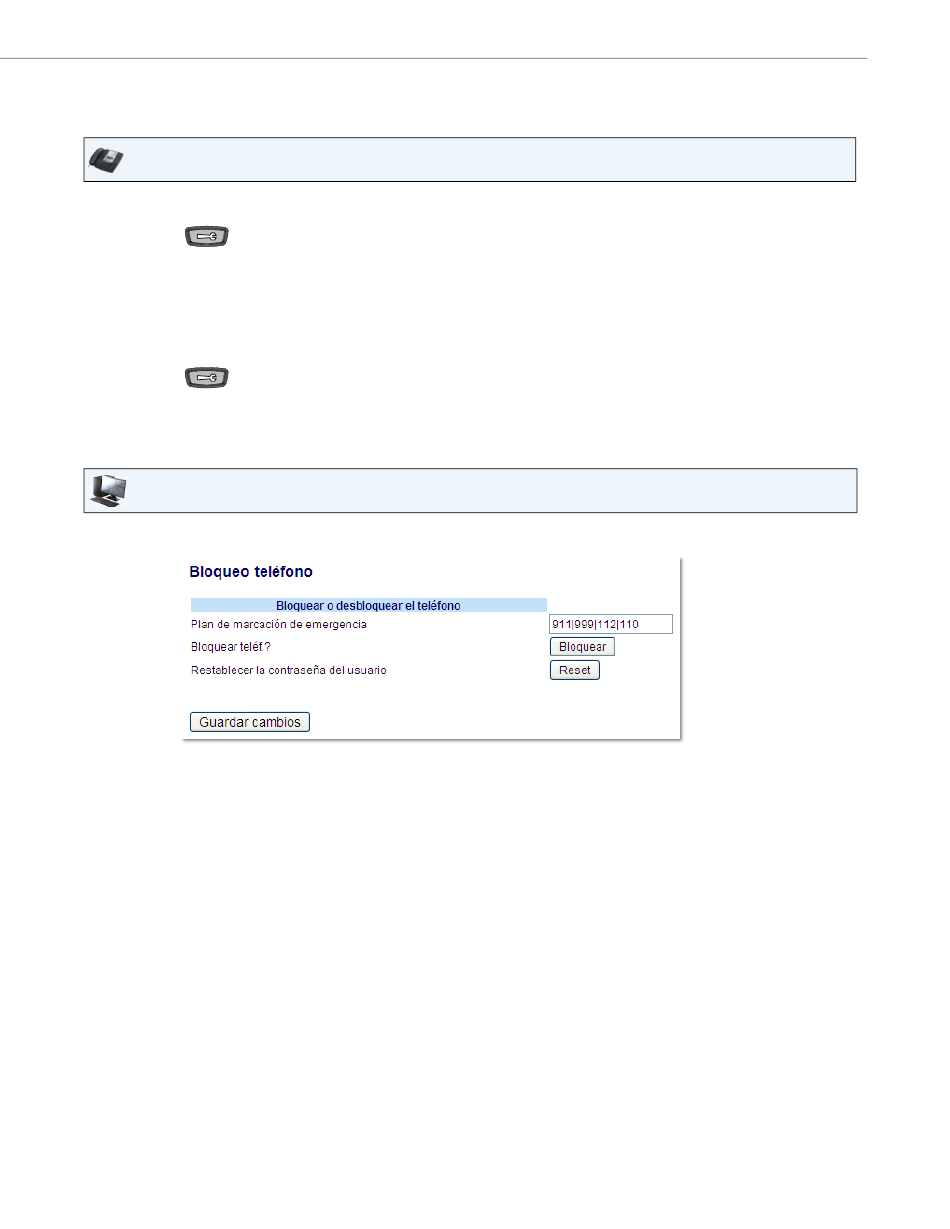The image size is (950, 1229).
Task: Click the Plan de marcación de emergencia label
Action: (x=279, y=625)
